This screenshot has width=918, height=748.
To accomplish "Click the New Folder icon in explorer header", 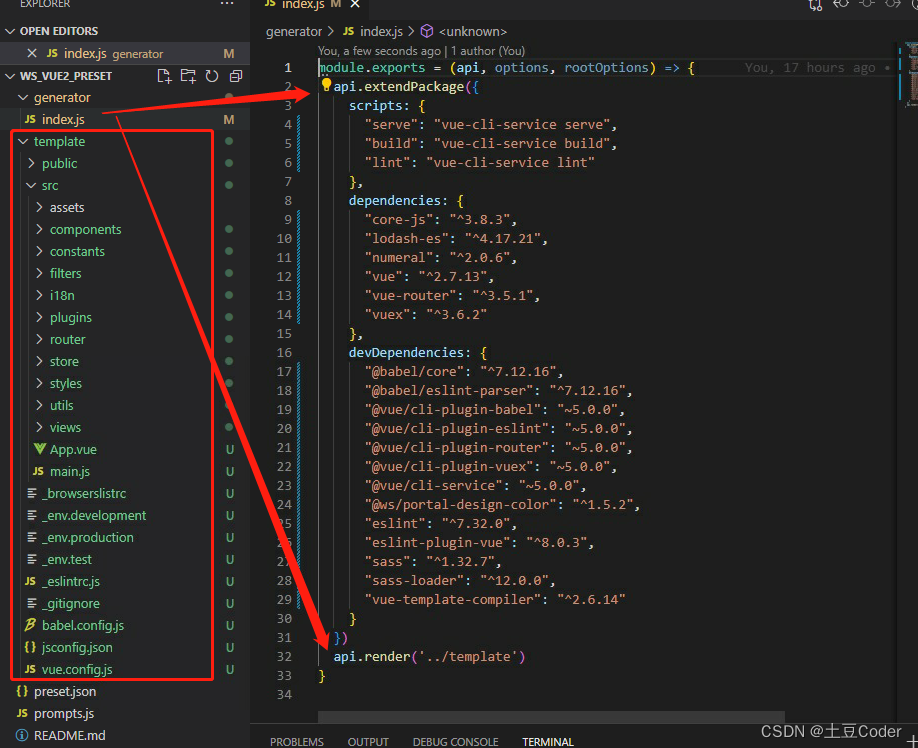I will [188, 76].
